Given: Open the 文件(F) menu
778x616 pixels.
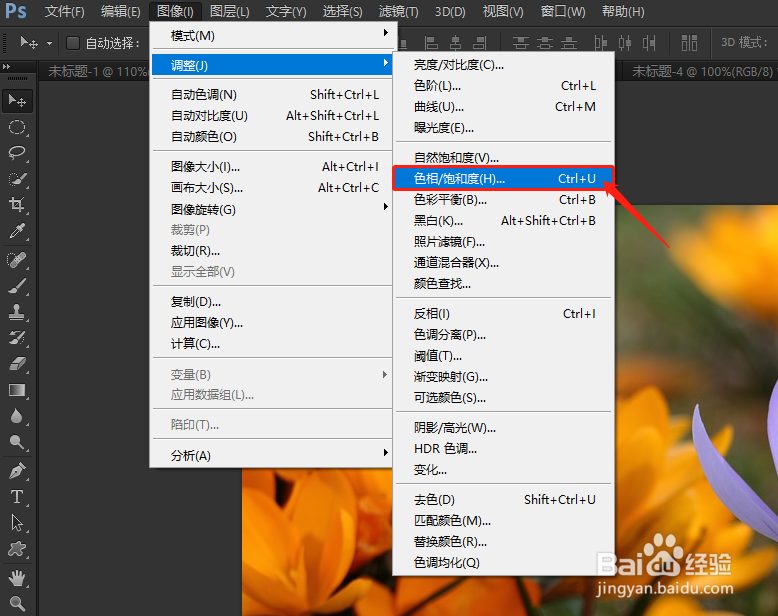Looking at the screenshot, I should (x=65, y=11).
